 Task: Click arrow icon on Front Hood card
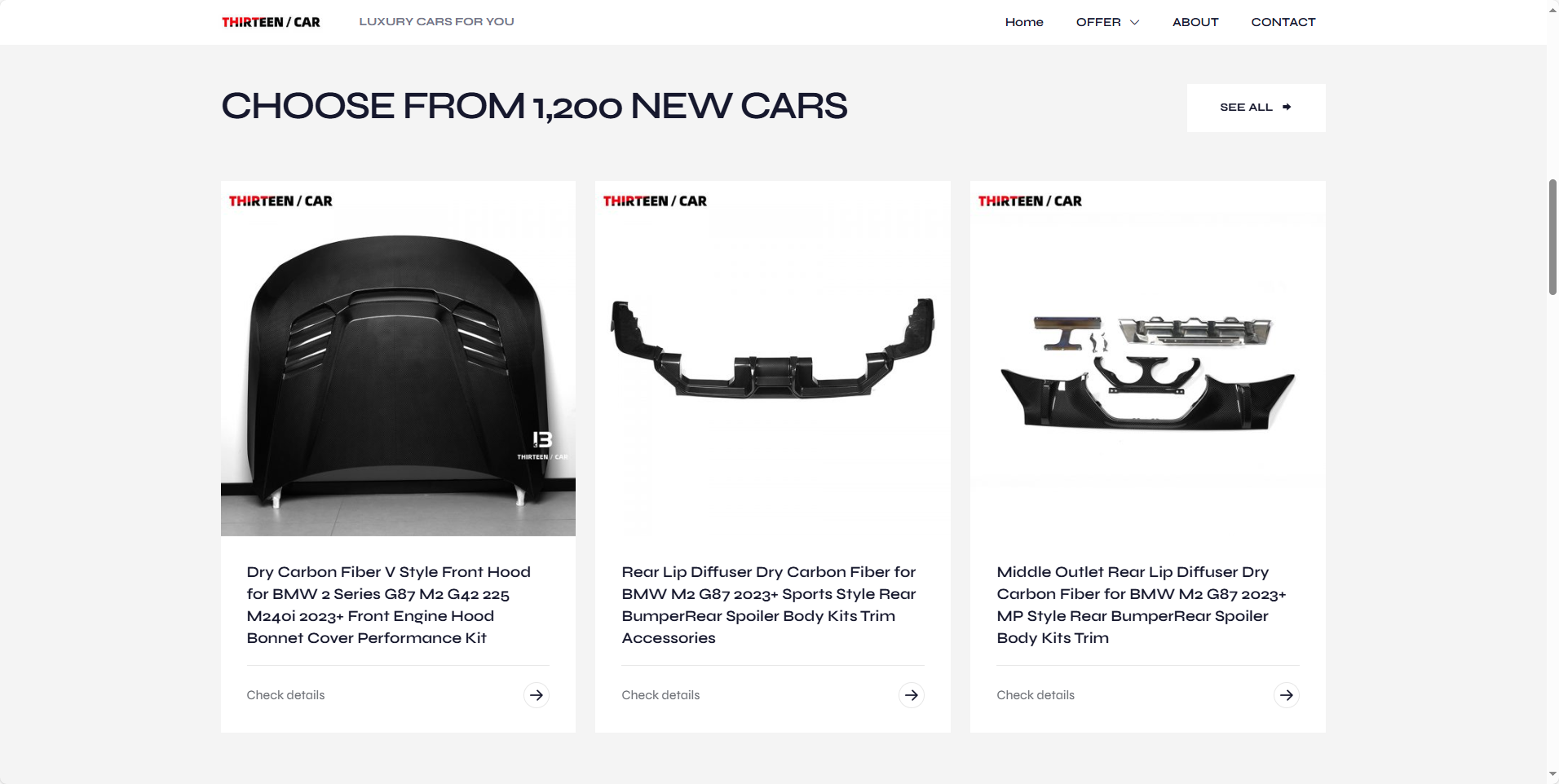[x=536, y=695]
